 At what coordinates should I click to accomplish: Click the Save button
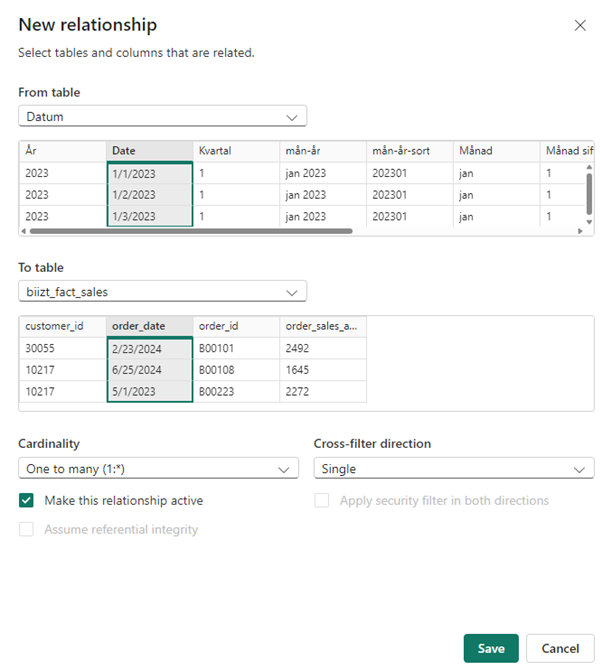pyautogui.click(x=490, y=648)
